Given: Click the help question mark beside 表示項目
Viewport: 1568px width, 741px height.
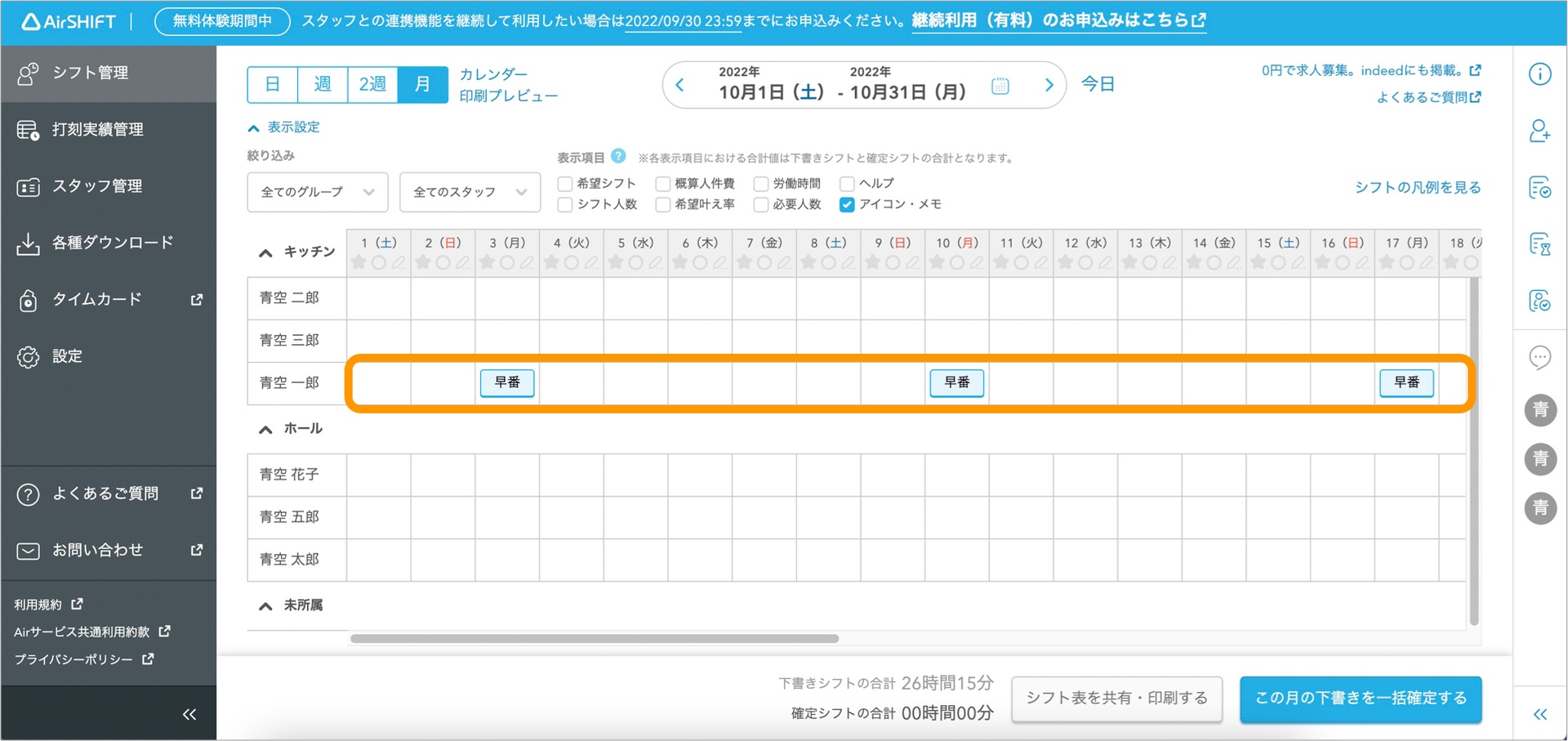Looking at the screenshot, I should [618, 156].
